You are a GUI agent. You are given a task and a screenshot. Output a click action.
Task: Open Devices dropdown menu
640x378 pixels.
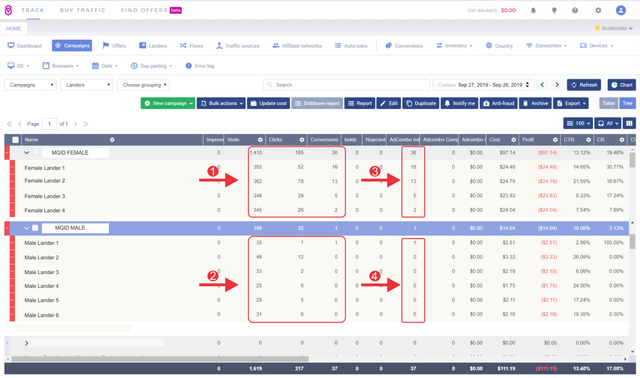[596, 46]
